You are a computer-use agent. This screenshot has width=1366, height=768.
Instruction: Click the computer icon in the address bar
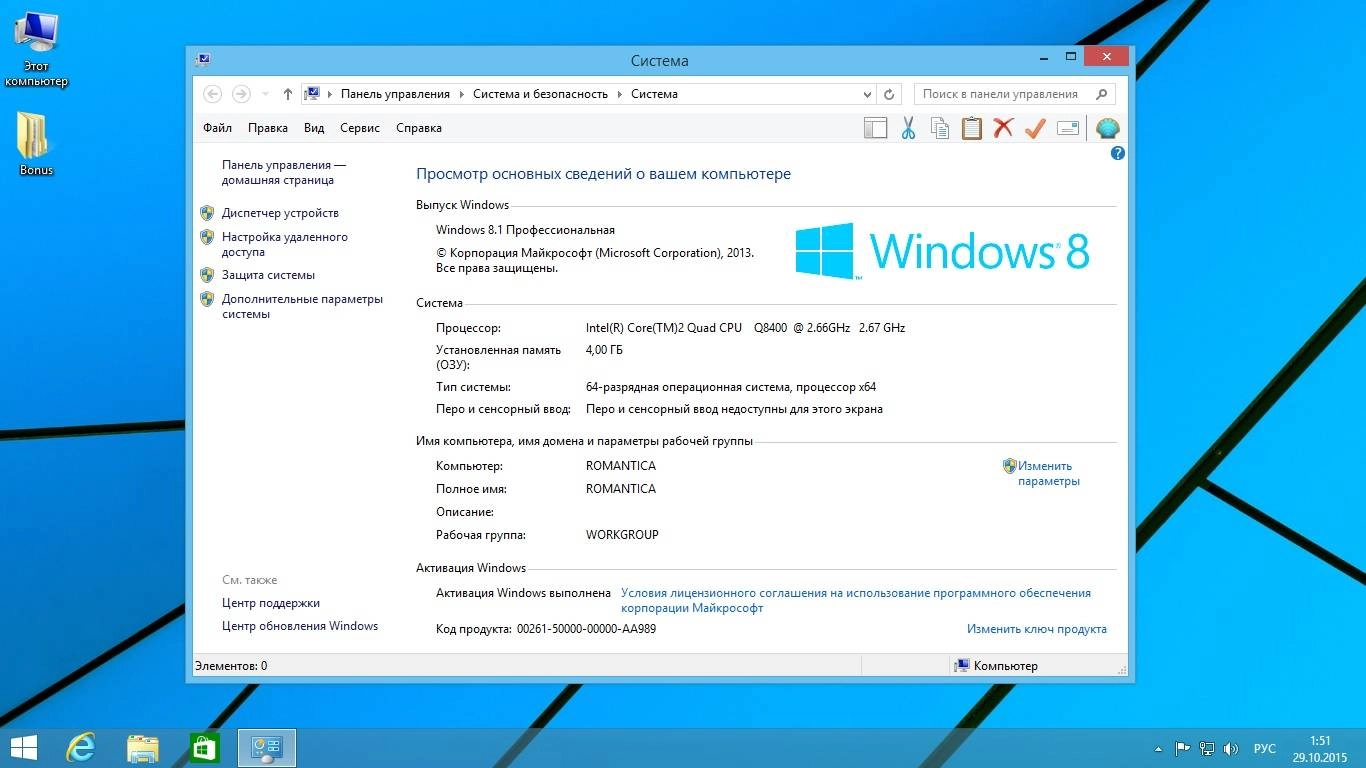tap(312, 94)
